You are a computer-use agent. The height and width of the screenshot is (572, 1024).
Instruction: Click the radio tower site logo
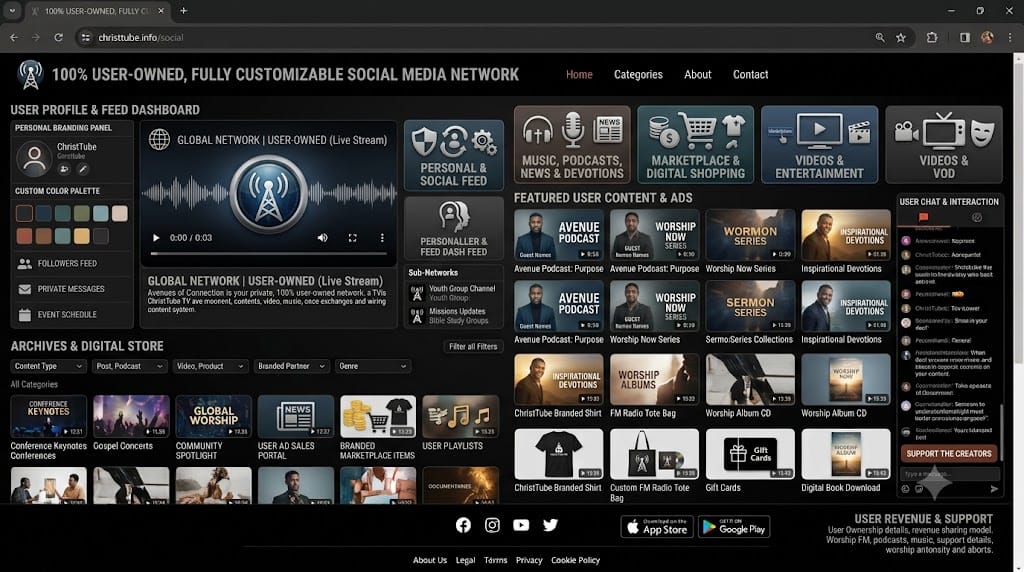[30, 75]
